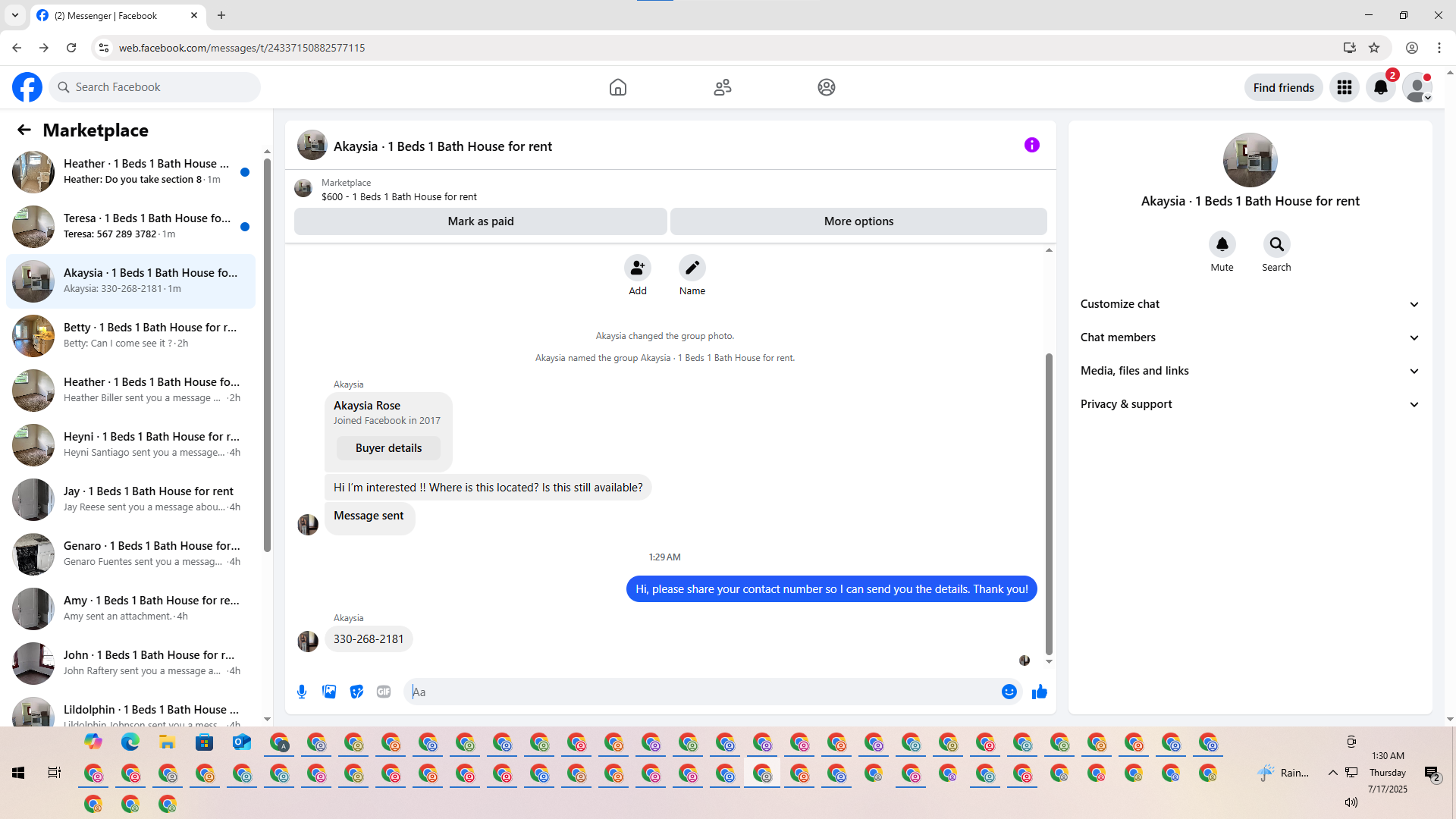Mute the Akaysia conversation
Image resolution: width=1456 pixels, height=819 pixels.
point(1222,244)
